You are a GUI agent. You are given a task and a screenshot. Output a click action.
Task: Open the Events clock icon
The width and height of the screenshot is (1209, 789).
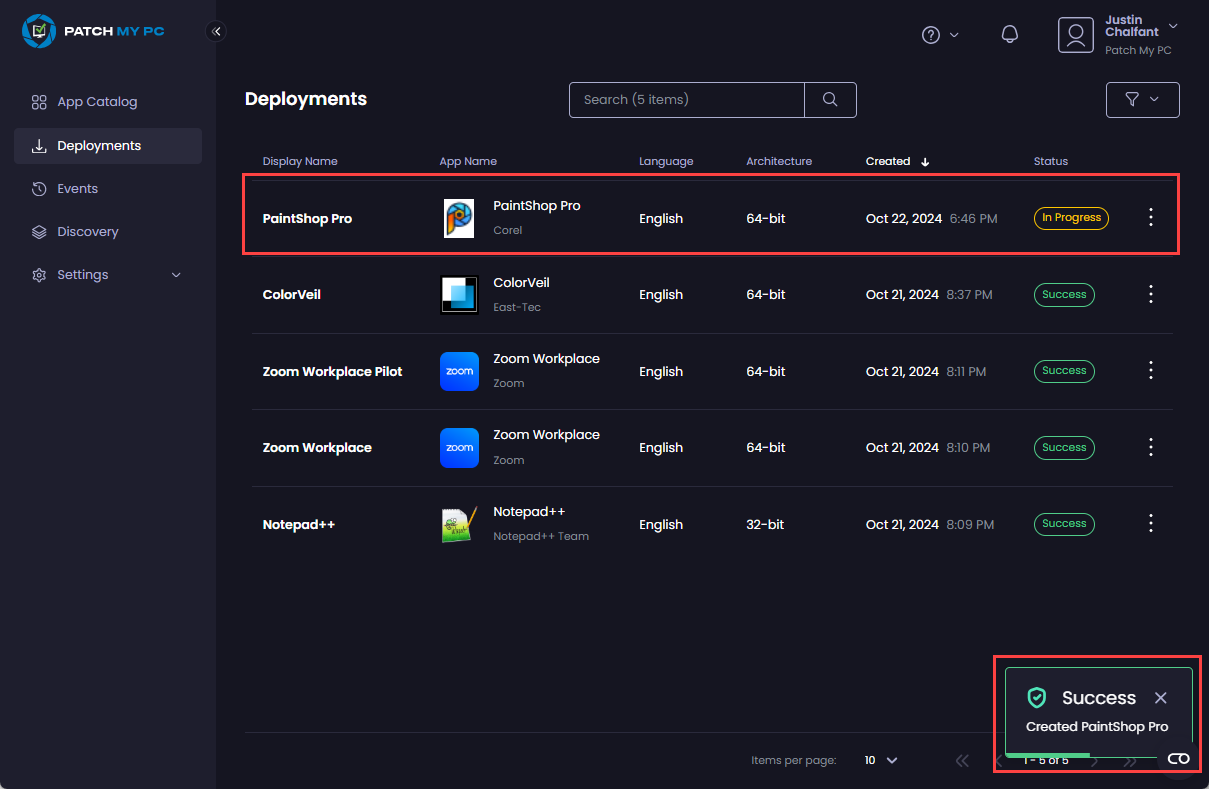coord(38,188)
